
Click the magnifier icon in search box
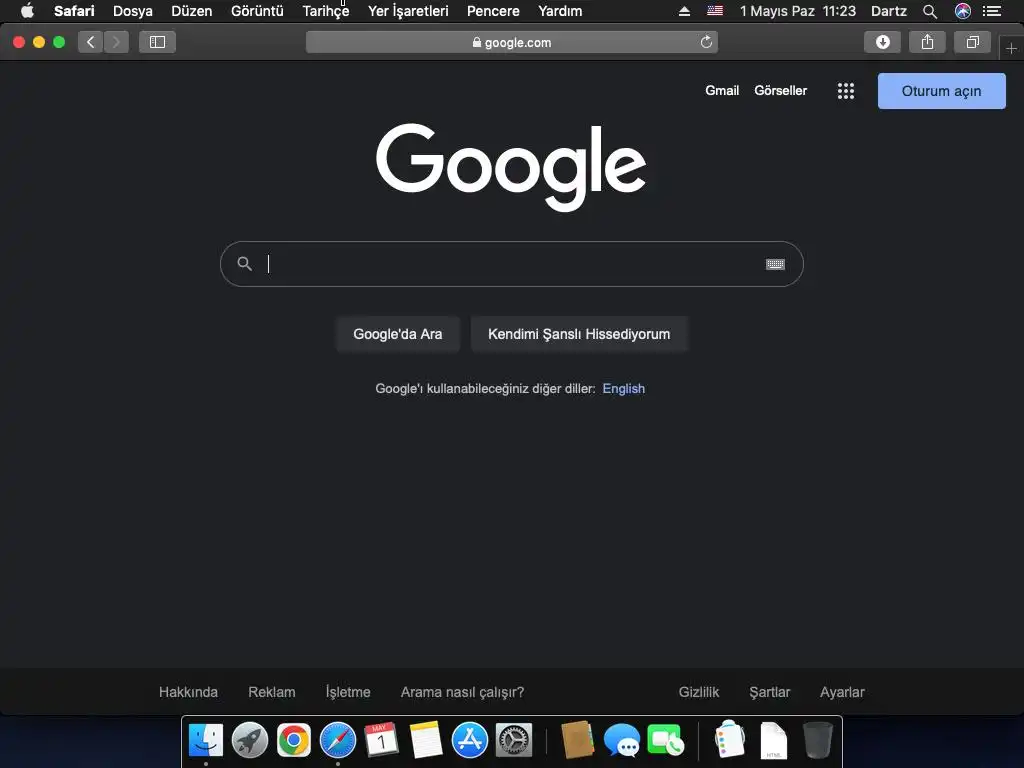[244, 264]
